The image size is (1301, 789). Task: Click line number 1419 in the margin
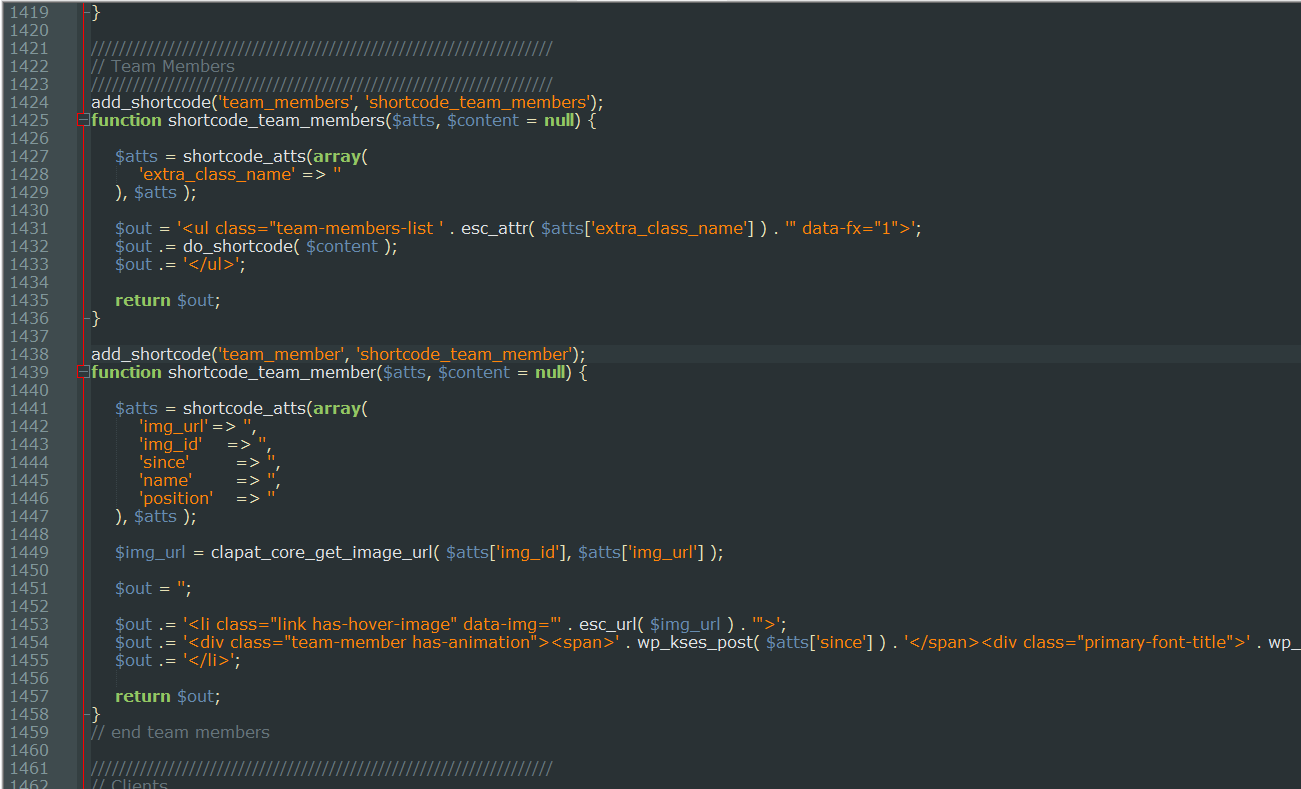click(28, 12)
